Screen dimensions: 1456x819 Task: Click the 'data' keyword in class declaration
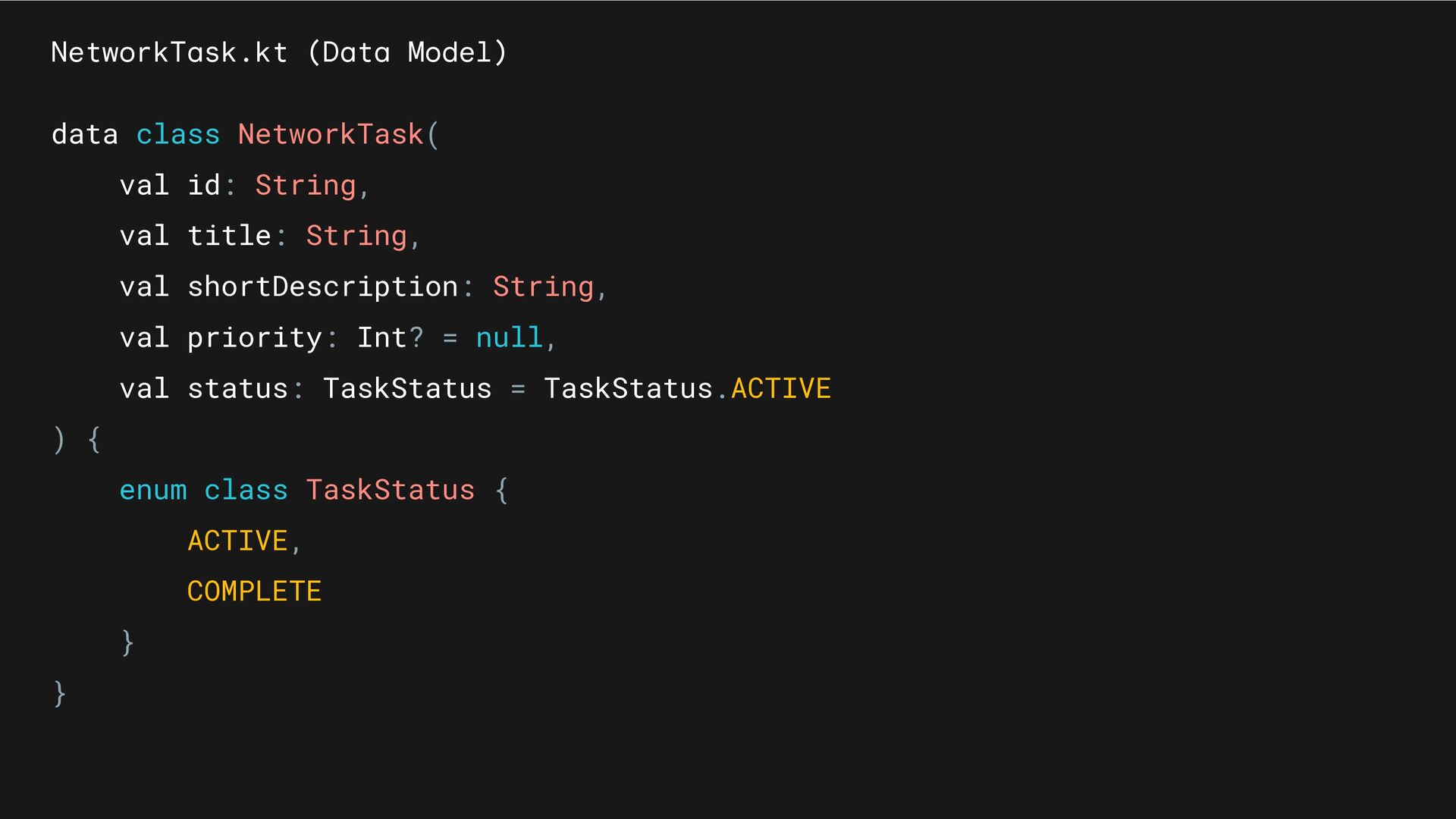(x=85, y=134)
